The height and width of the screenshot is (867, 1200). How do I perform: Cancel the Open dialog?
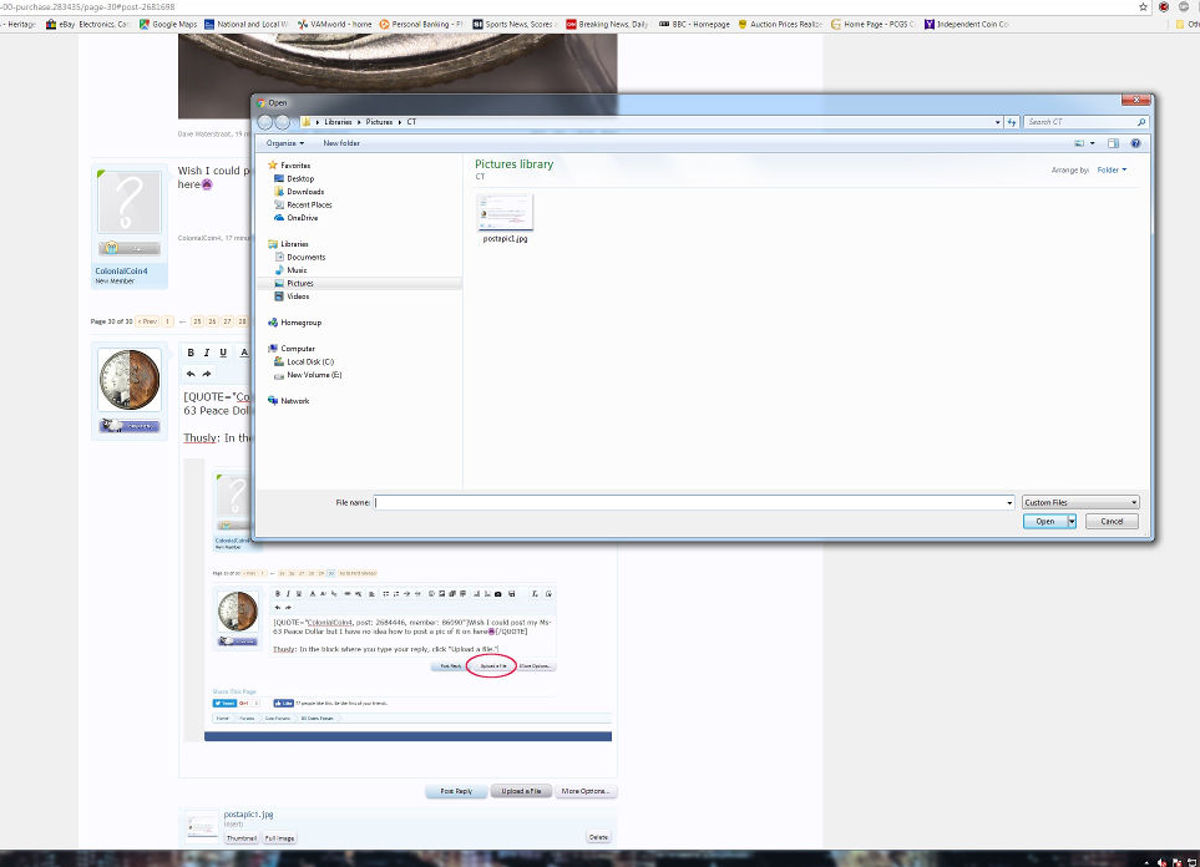[1111, 521]
